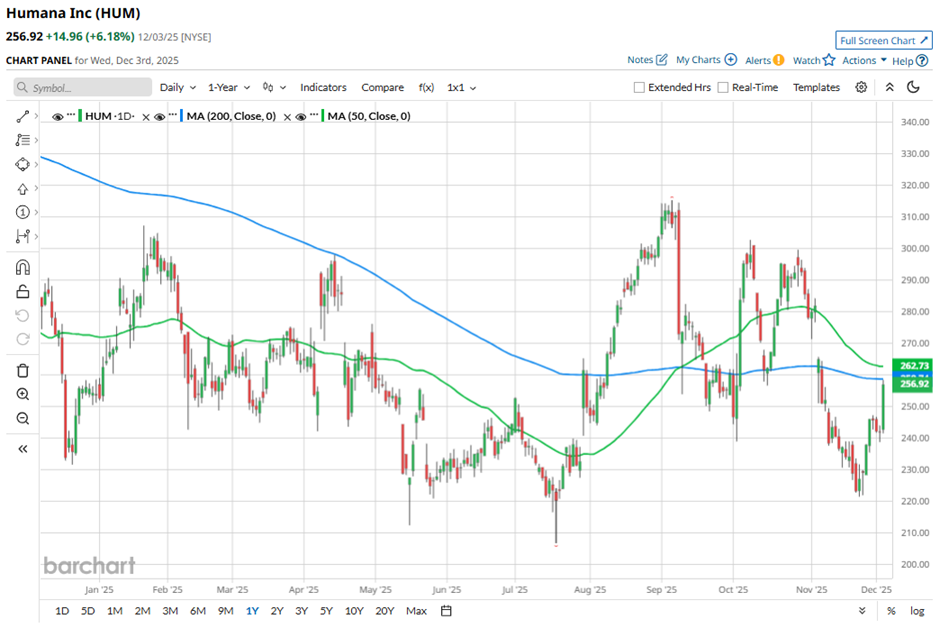The image size is (940, 628).
Task: Switch to dark mode with moon icon
Action: pyautogui.click(x=913, y=88)
